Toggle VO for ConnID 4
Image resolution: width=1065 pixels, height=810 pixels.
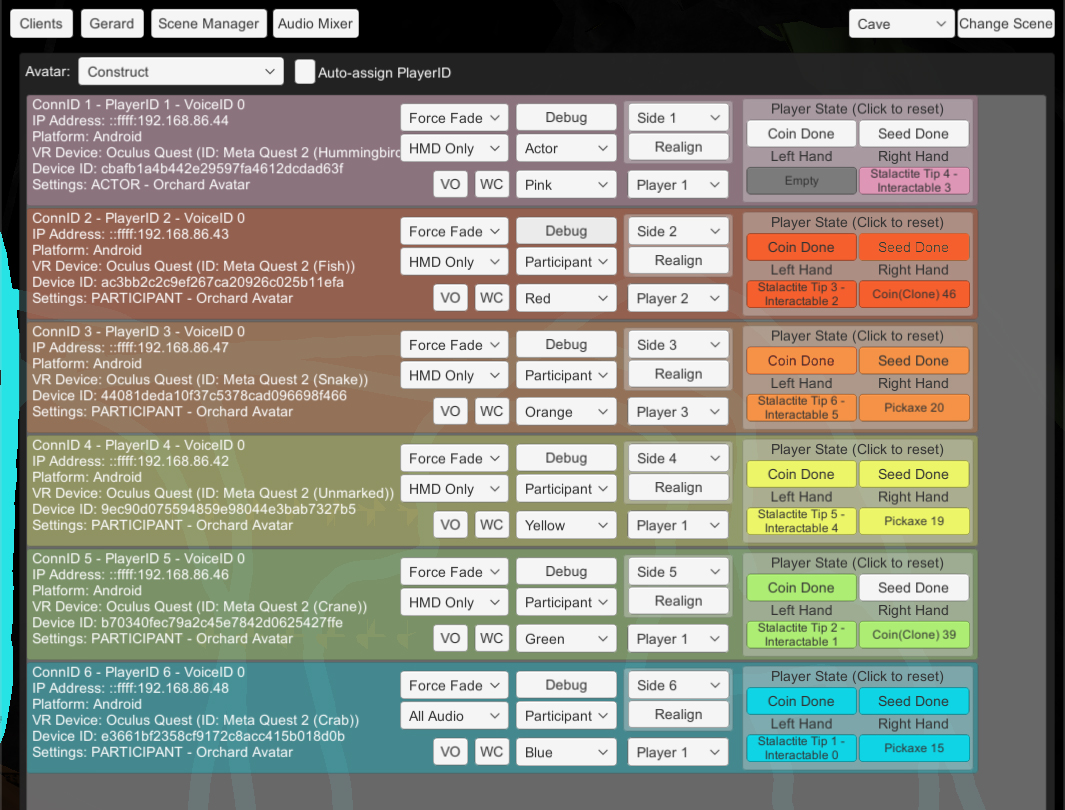click(450, 524)
